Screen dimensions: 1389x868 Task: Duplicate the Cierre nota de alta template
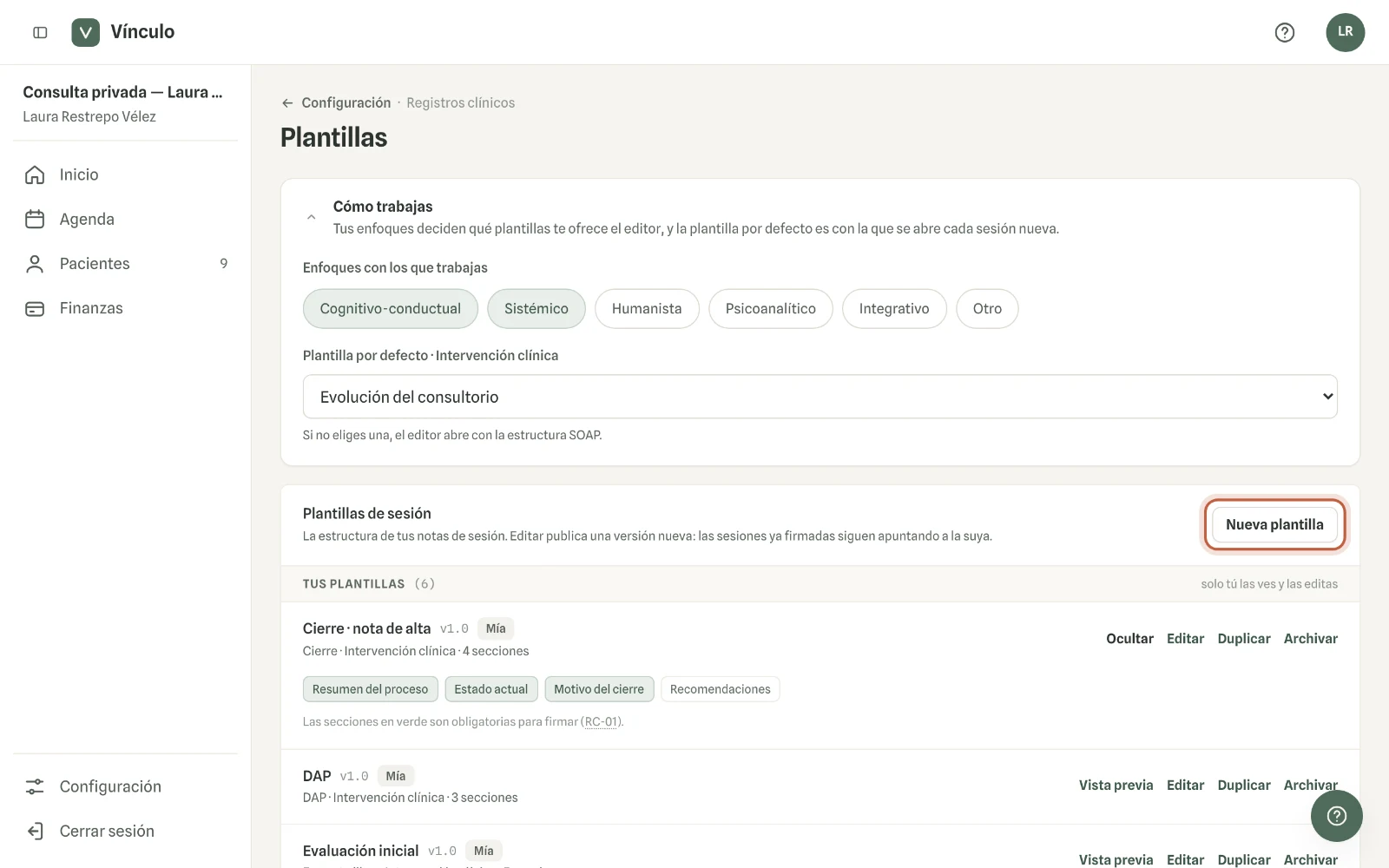(x=1243, y=638)
